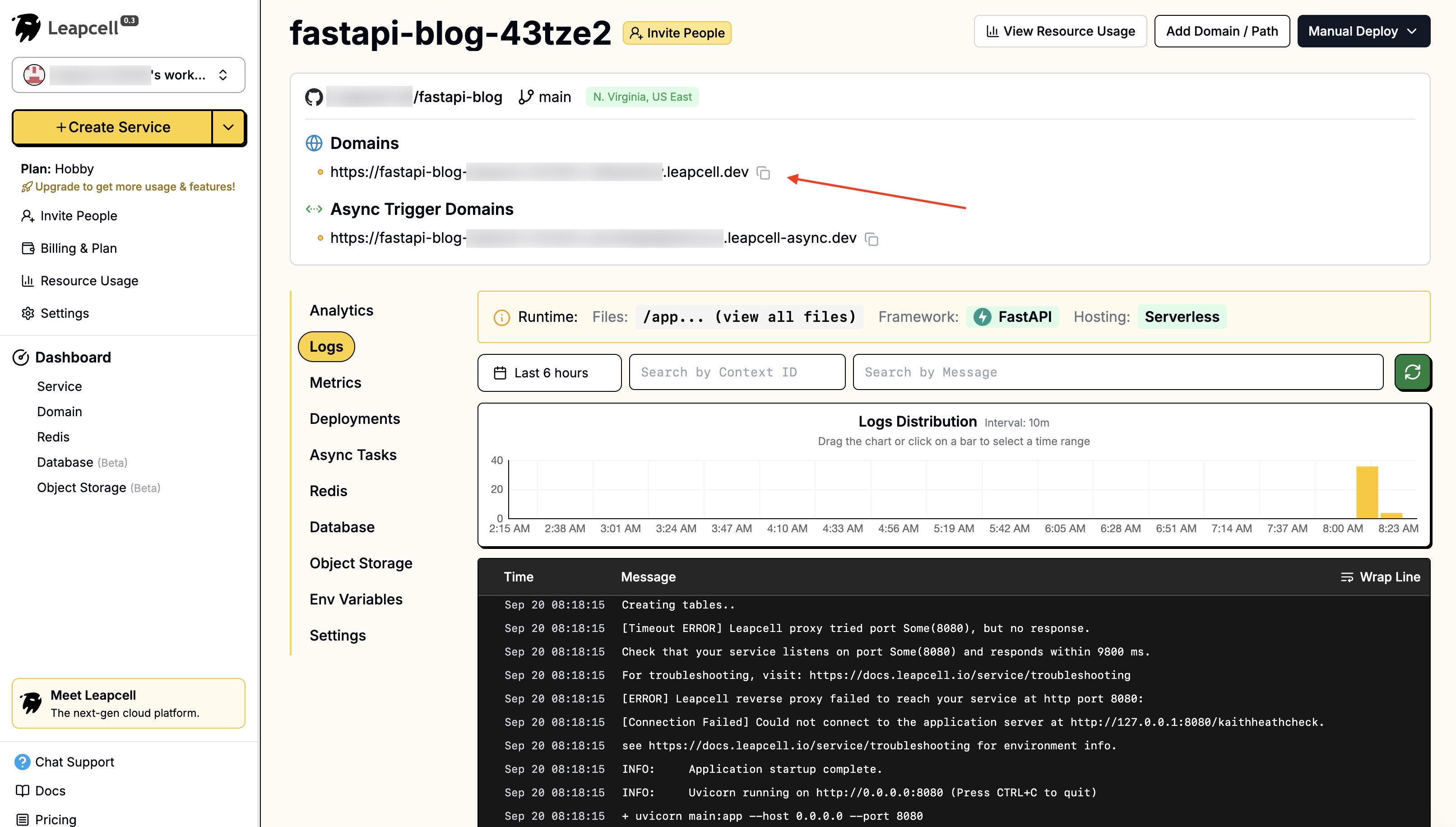This screenshot has height=827, width=1456.
Task: Expand the Create Service dropdown arrow
Action: pyautogui.click(x=228, y=127)
